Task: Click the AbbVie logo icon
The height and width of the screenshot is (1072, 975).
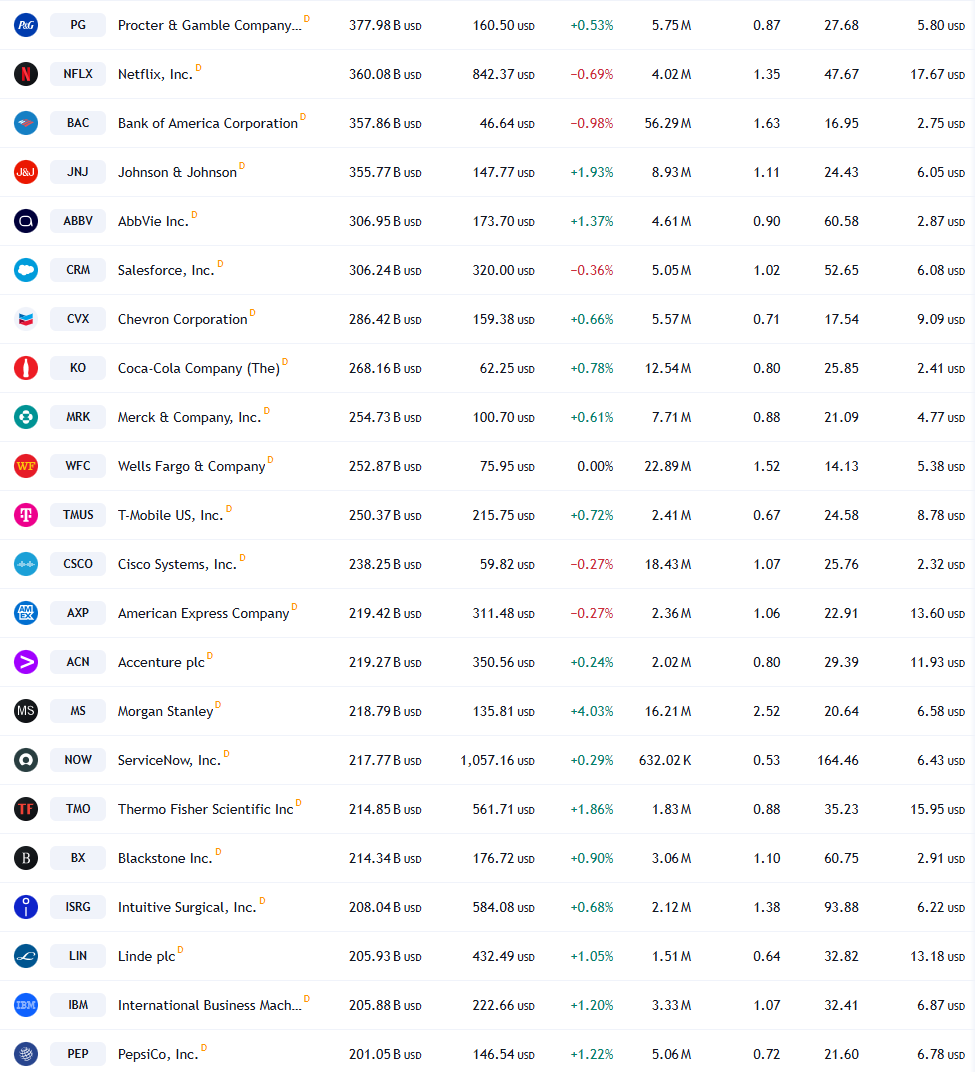Action: click(x=26, y=221)
